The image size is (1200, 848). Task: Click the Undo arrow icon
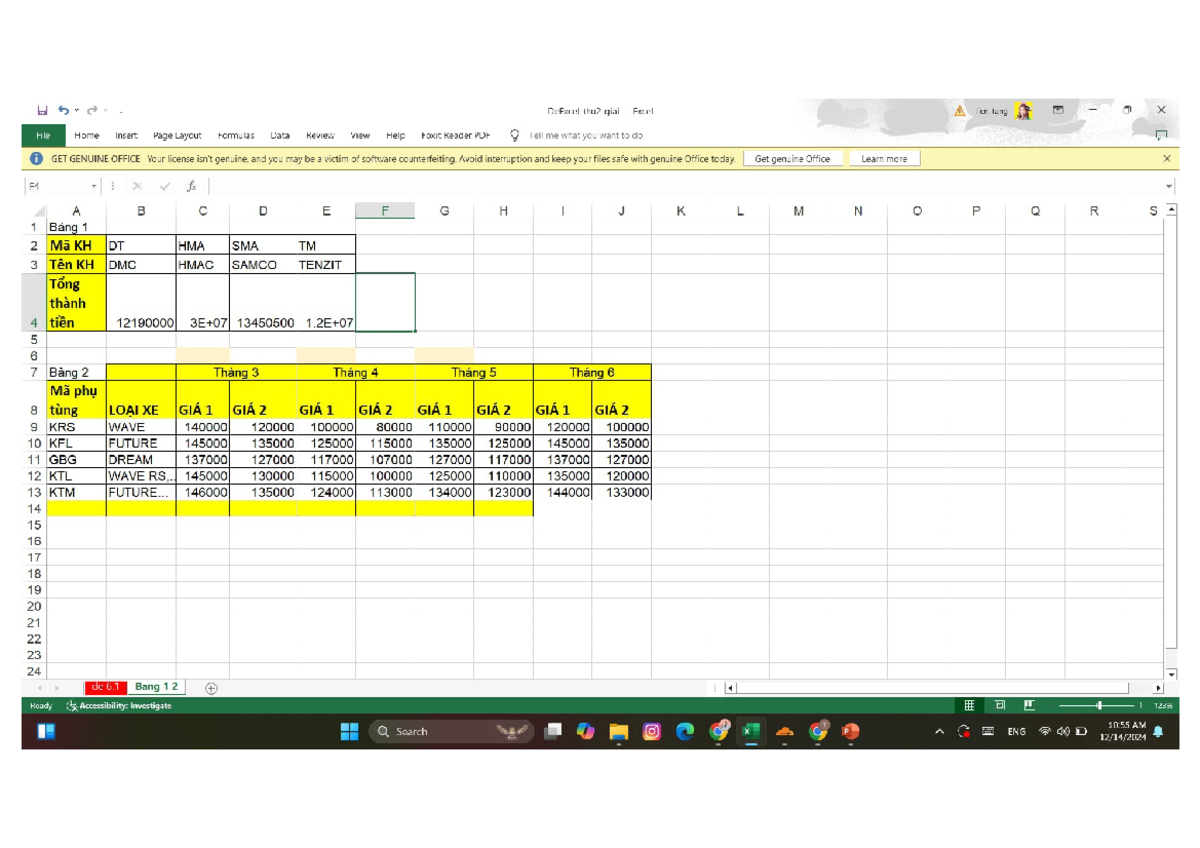(x=64, y=111)
